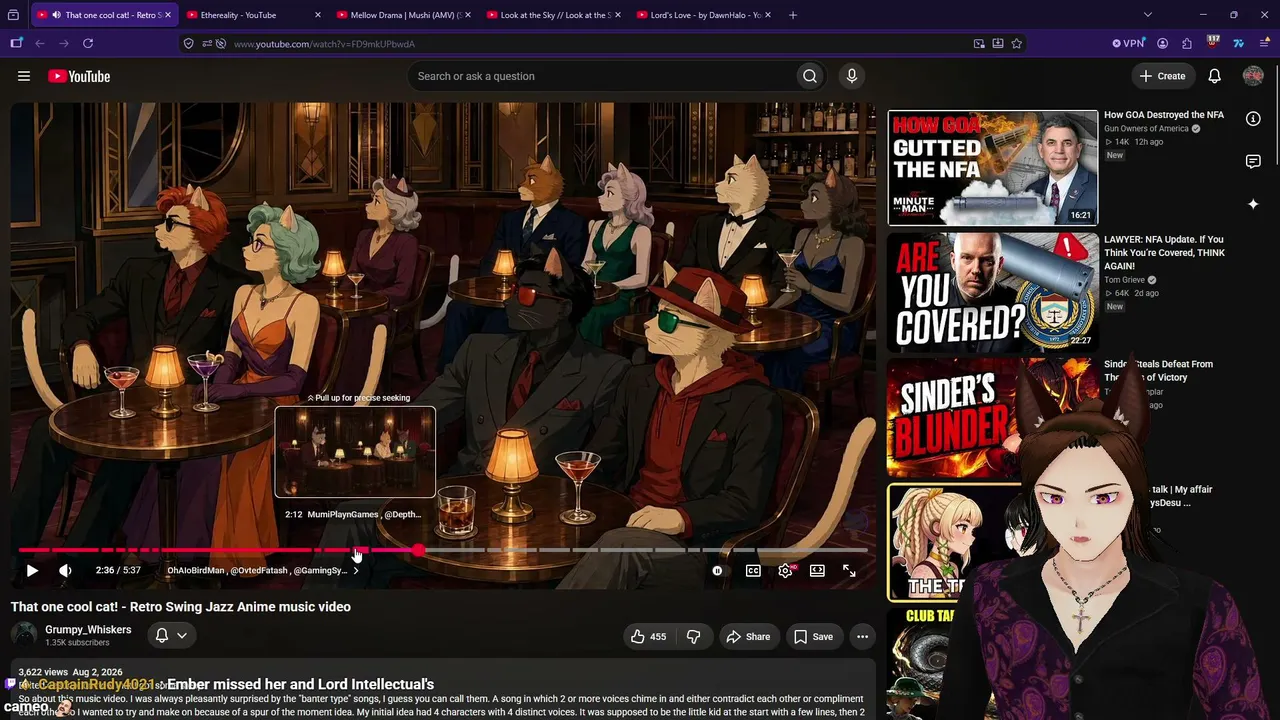Viewport: 1280px width, 720px height.
Task: Open the GUTTED THE NFA video thumbnail
Action: coord(992,168)
